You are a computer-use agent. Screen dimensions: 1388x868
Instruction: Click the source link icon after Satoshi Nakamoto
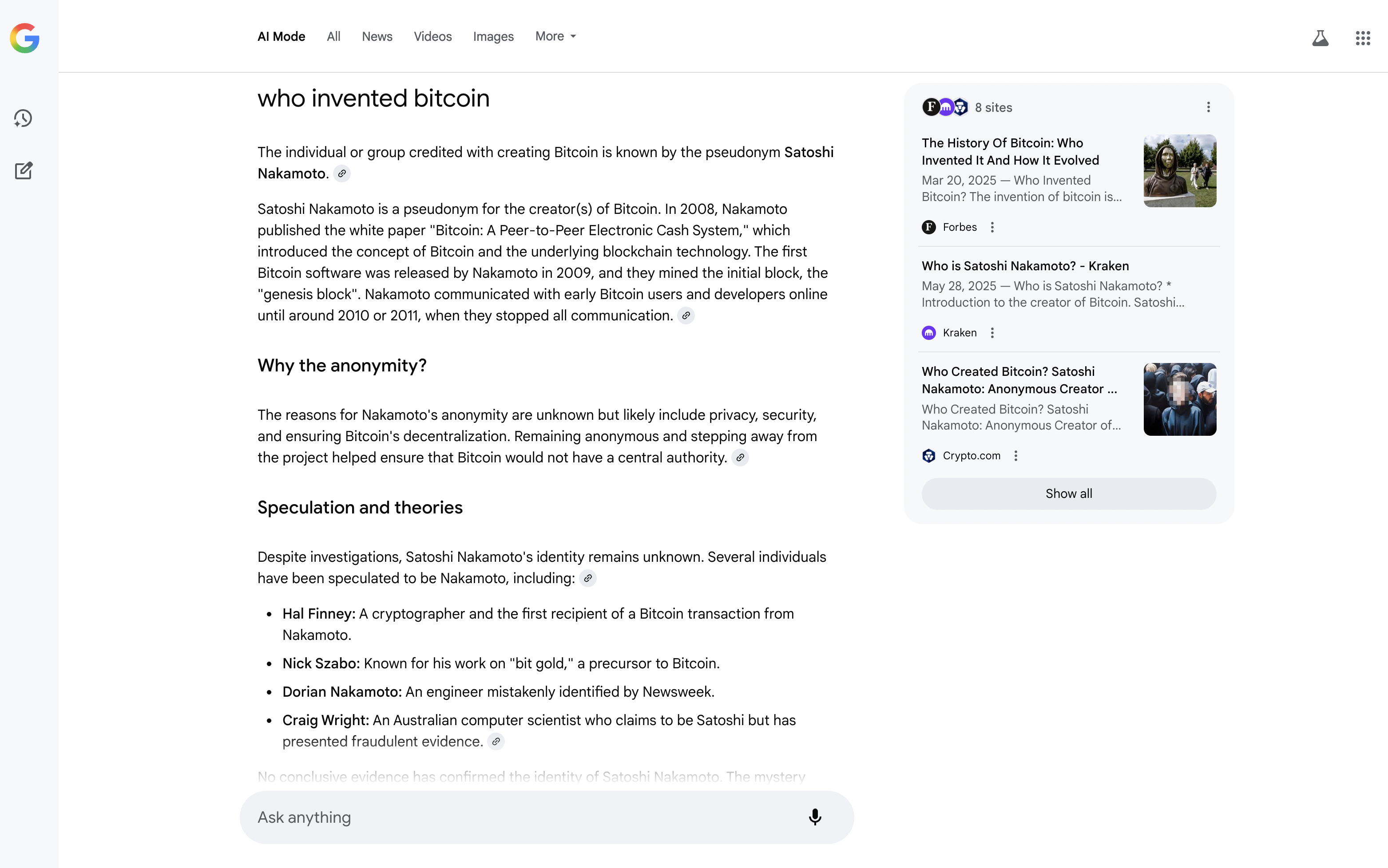click(342, 174)
